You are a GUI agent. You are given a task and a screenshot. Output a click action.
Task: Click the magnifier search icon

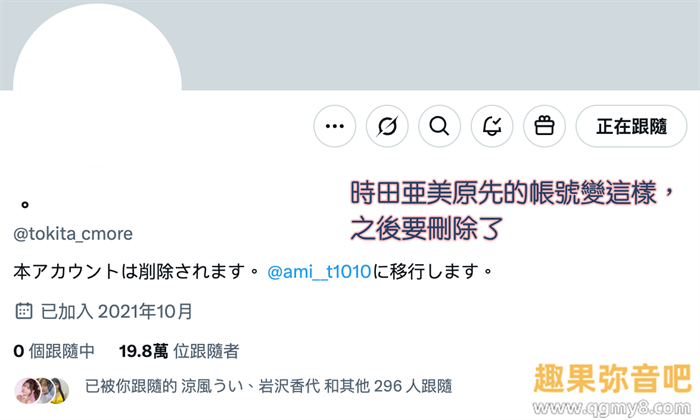[439, 126]
